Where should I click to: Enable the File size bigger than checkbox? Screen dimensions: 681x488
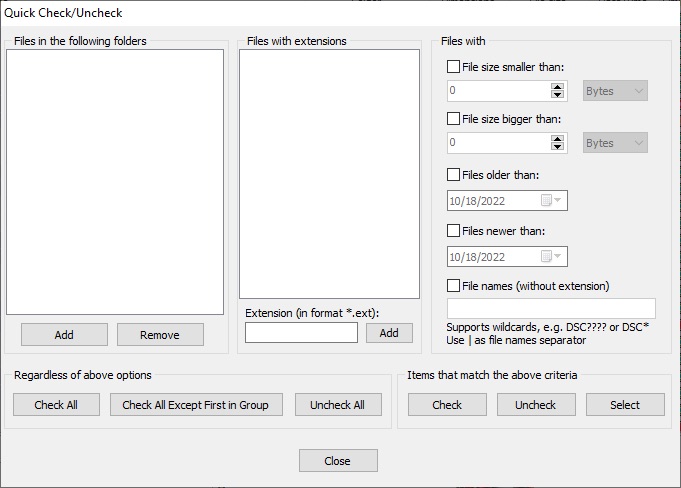tap(454, 119)
